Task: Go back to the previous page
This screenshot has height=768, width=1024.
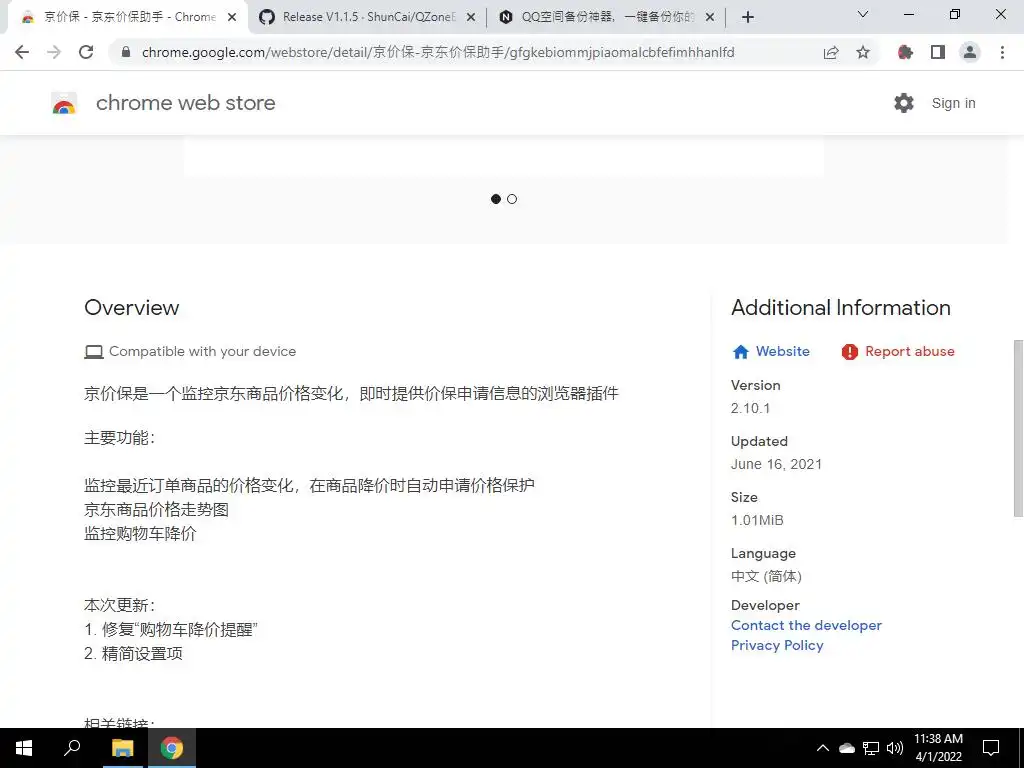Action: 22,52
